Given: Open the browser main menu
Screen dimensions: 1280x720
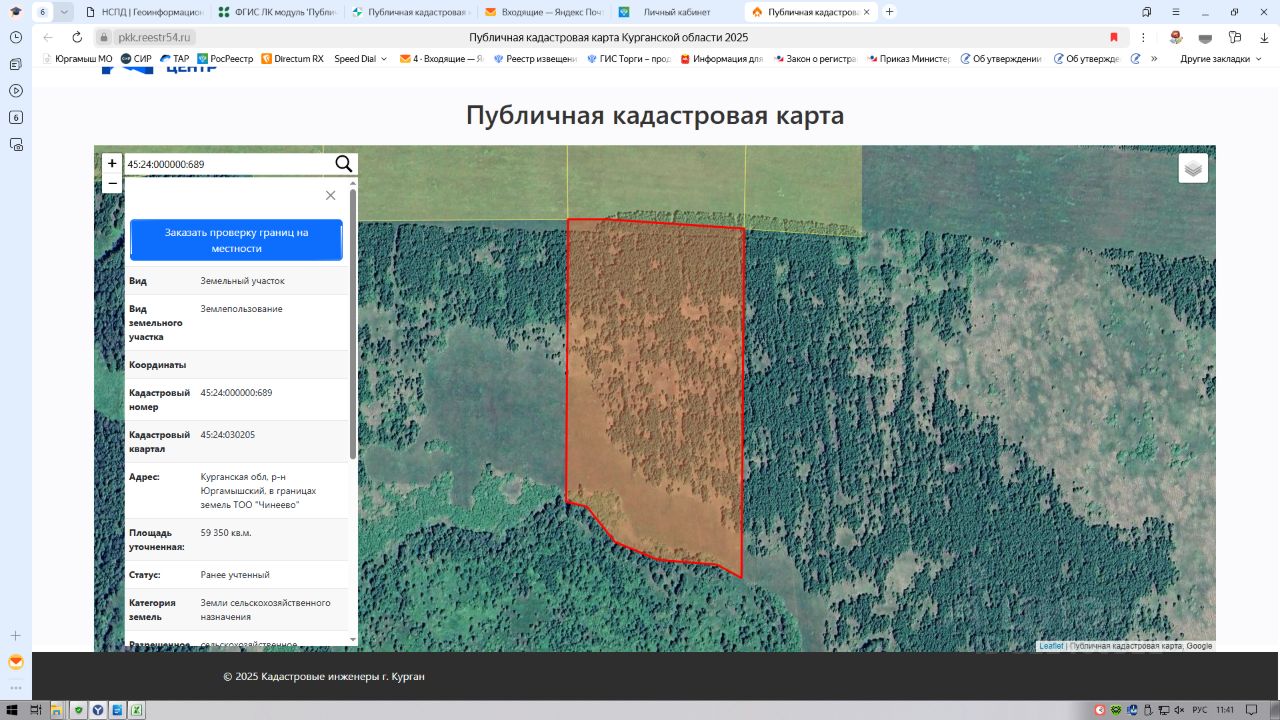Looking at the screenshot, I should pos(1175,12).
